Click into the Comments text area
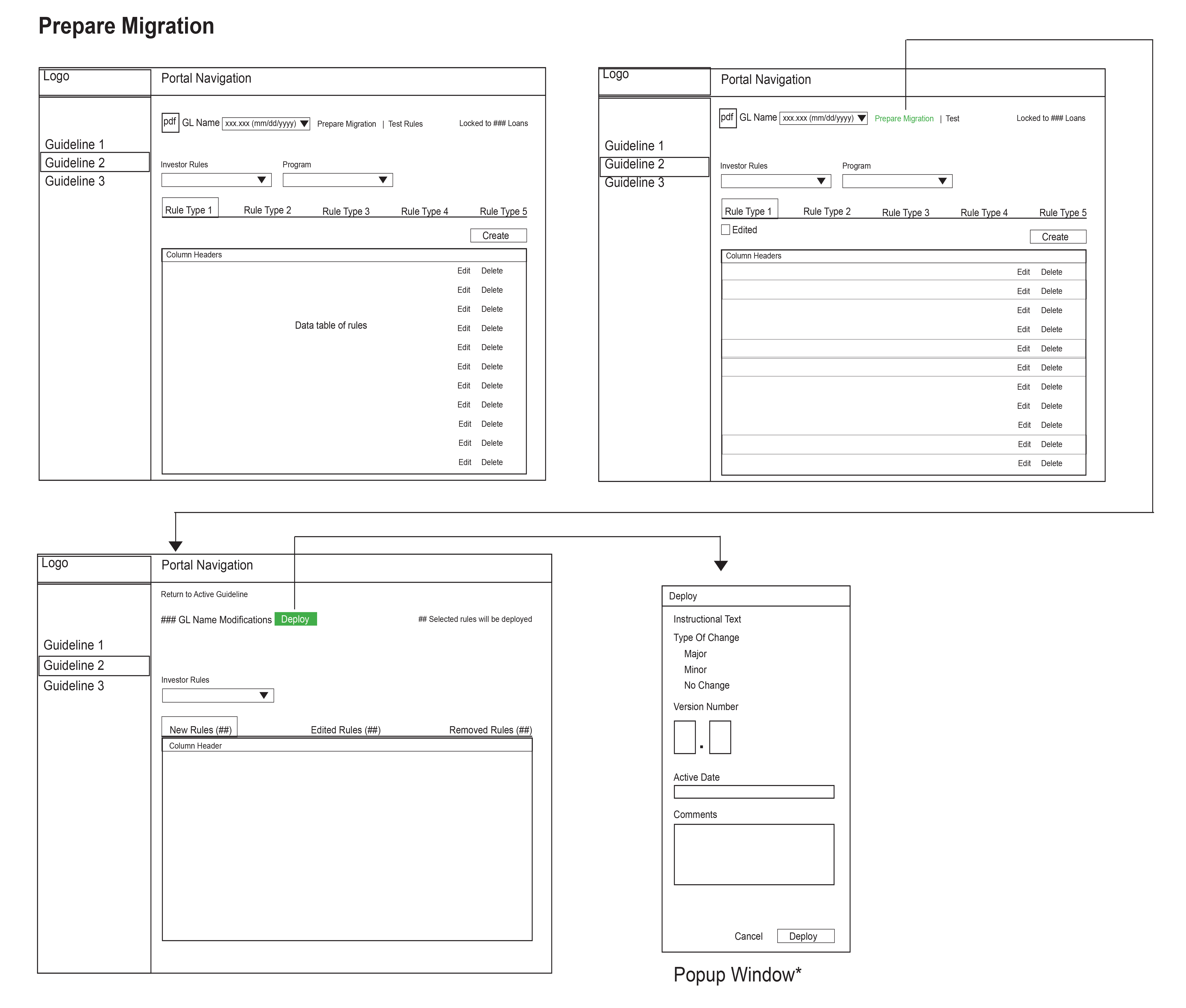This screenshot has height=1008, width=1186. click(x=754, y=854)
